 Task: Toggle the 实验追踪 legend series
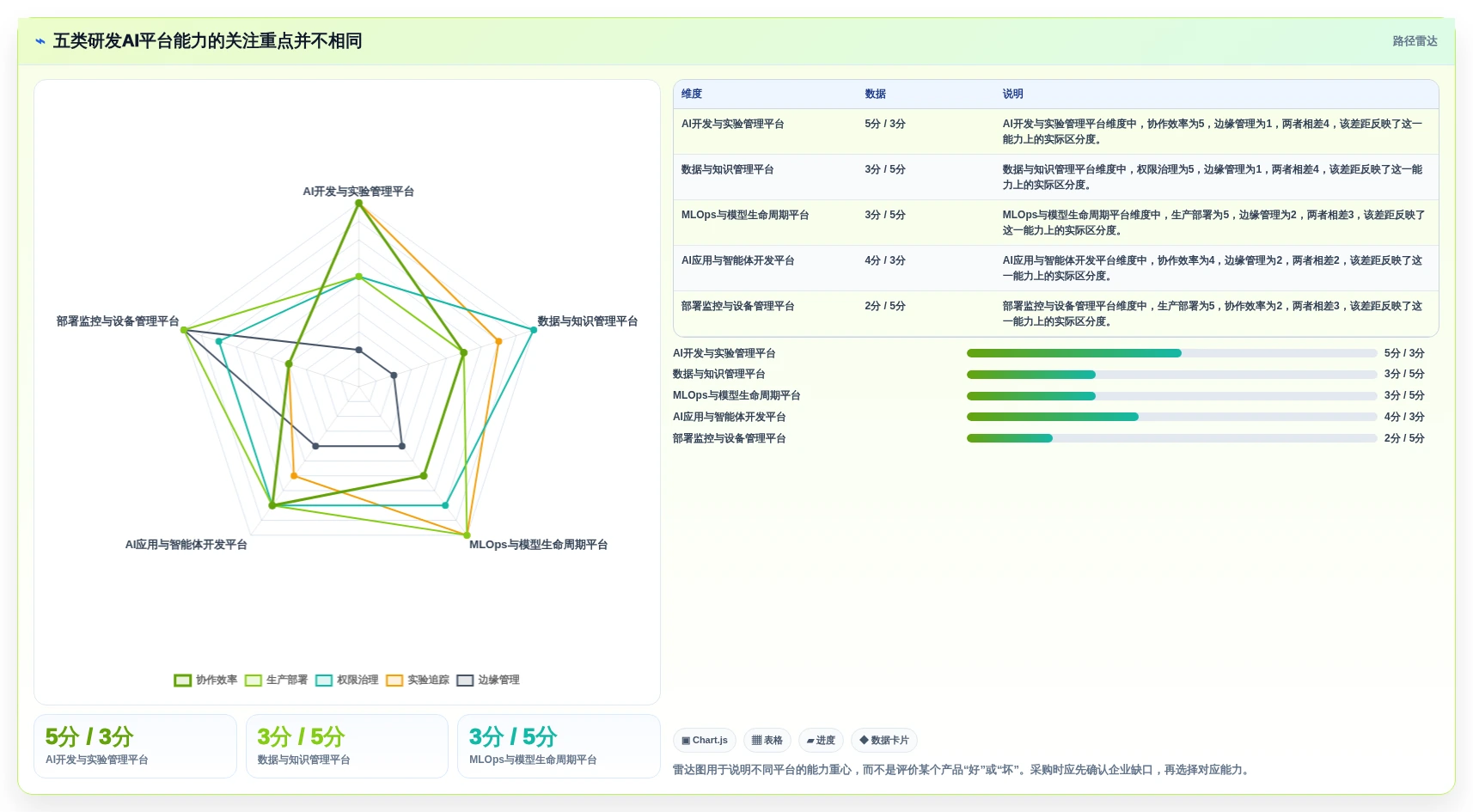(x=418, y=680)
